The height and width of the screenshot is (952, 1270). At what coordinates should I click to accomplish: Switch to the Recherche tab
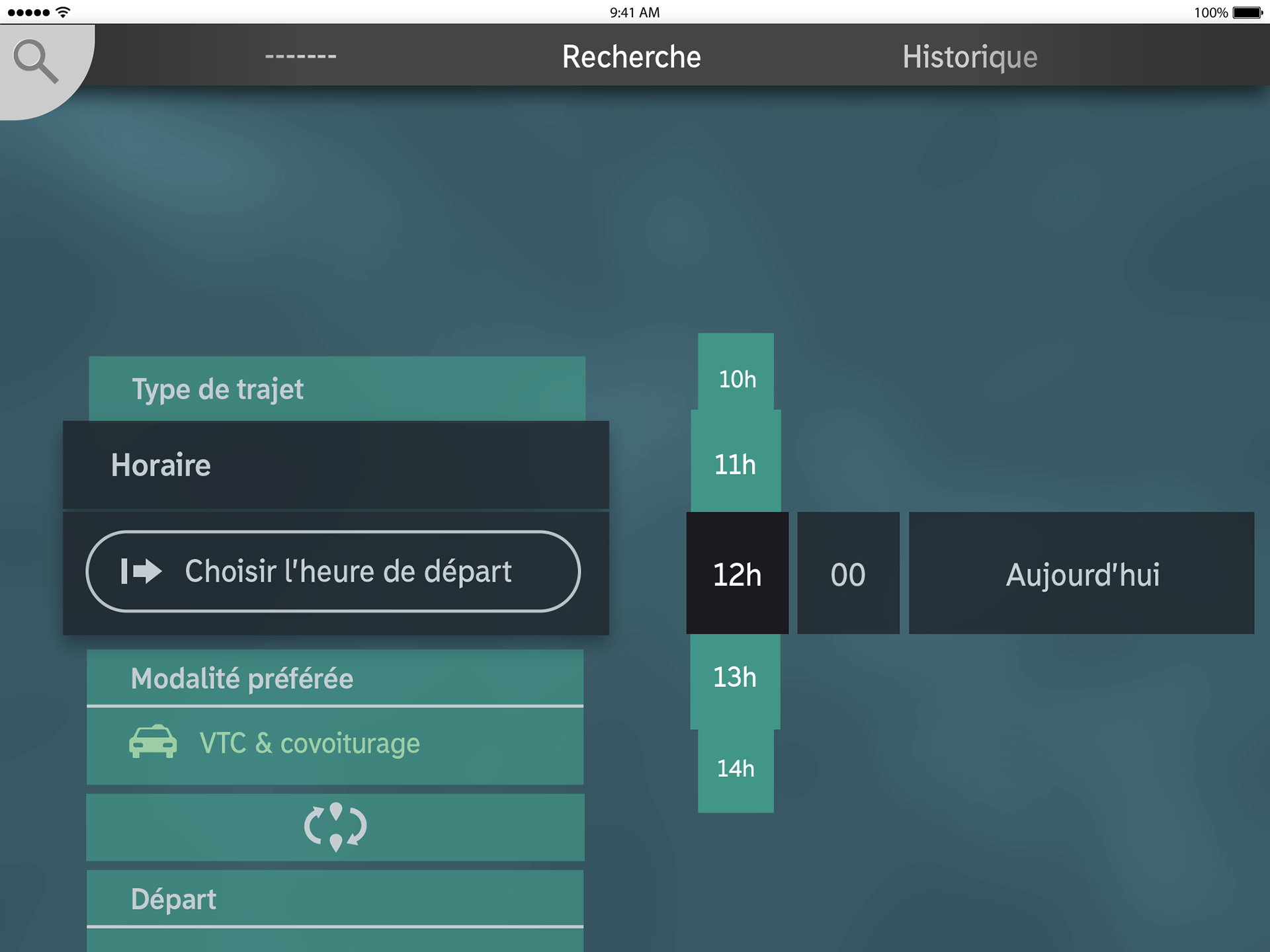[x=632, y=57]
